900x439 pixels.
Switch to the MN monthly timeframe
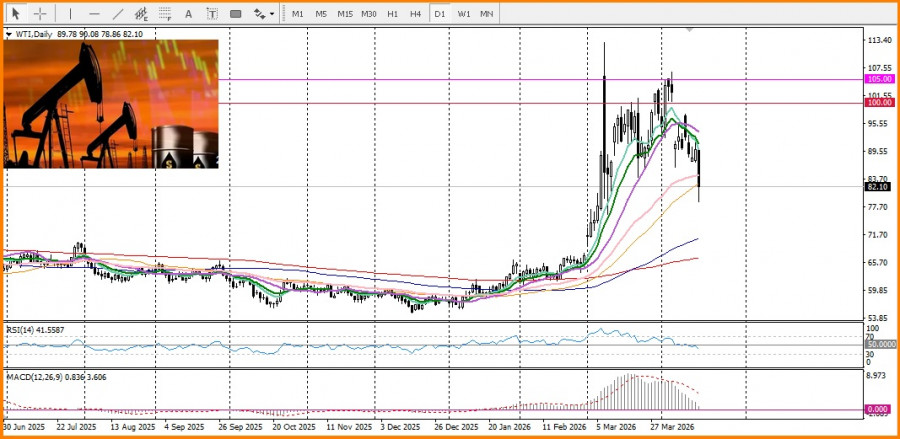(x=487, y=14)
